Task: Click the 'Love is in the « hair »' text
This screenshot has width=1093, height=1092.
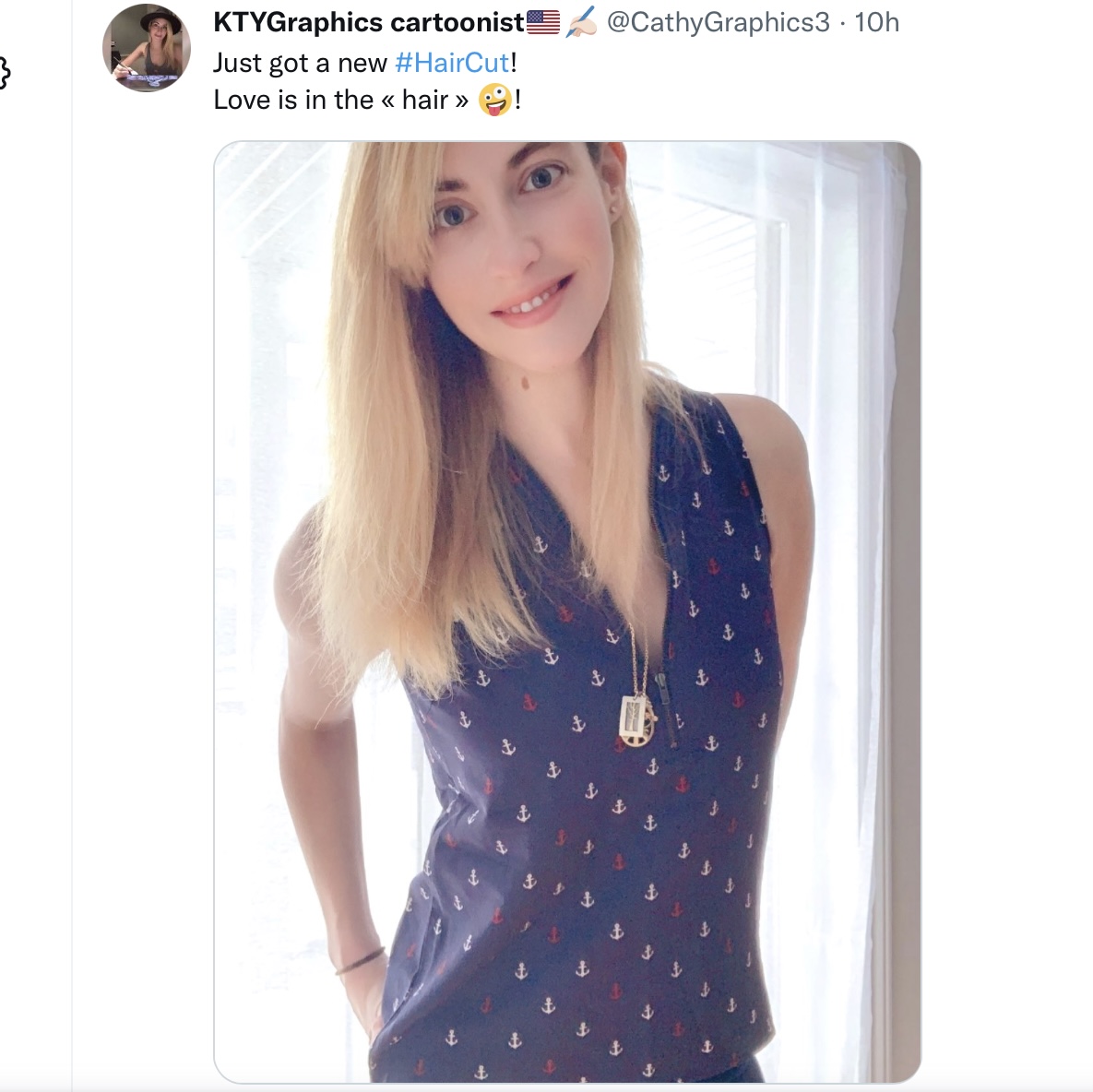Action: 341,100
